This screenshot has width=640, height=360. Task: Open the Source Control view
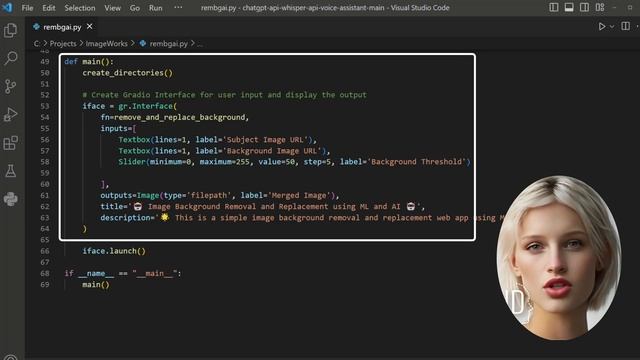pyautogui.click(x=11, y=86)
